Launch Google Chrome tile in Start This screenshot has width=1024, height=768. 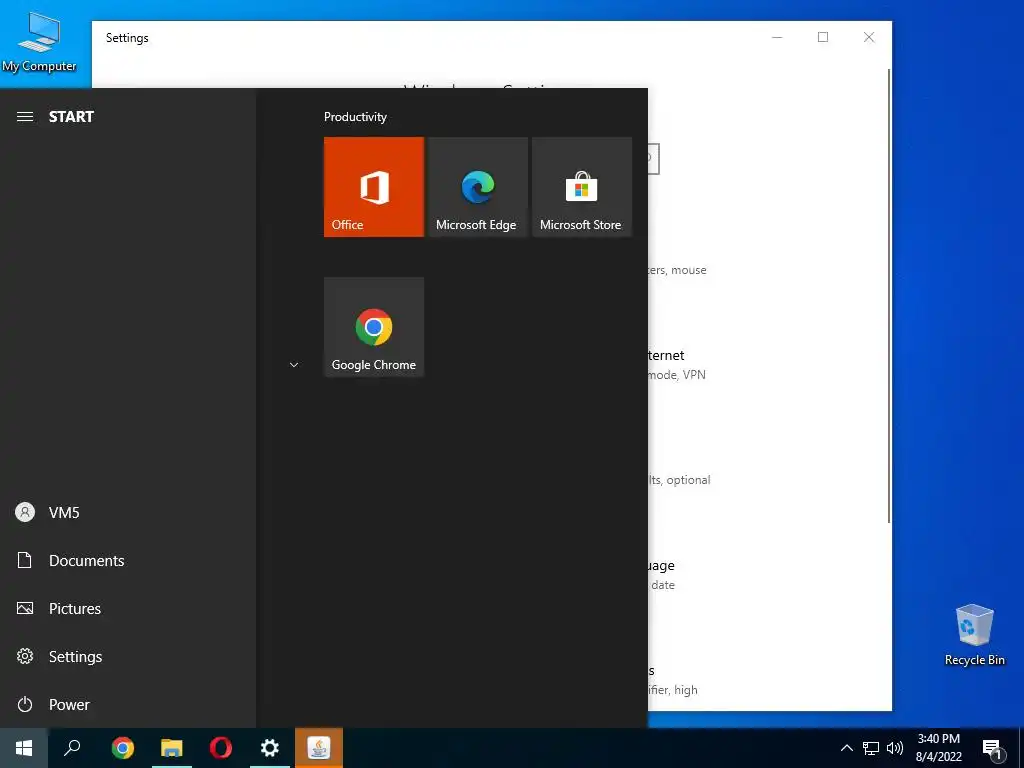click(374, 327)
